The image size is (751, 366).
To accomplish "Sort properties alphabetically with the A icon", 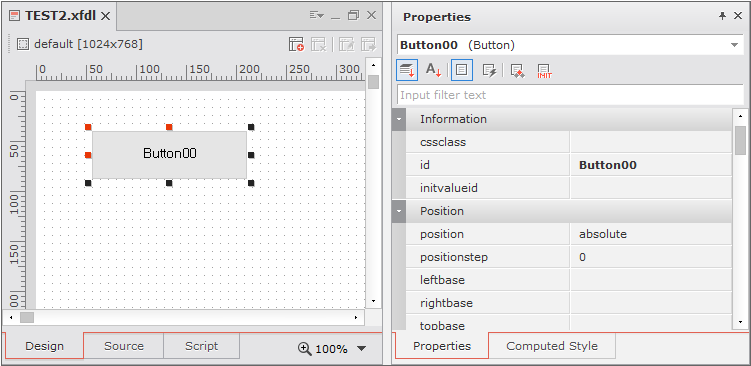I will pos(433,70).
